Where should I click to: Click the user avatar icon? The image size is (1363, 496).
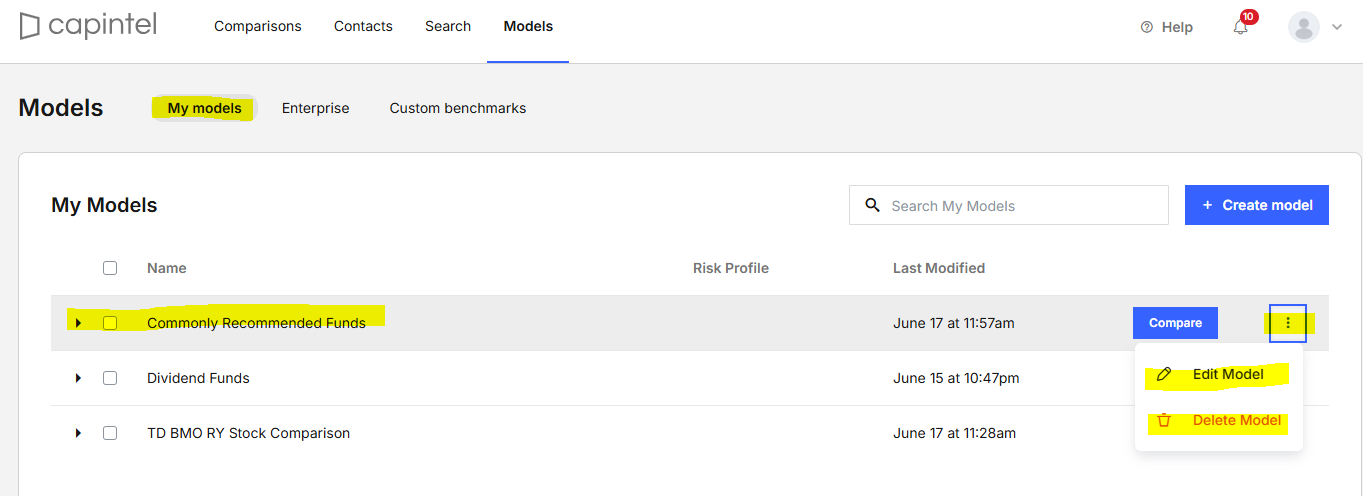click(1304, 27)
